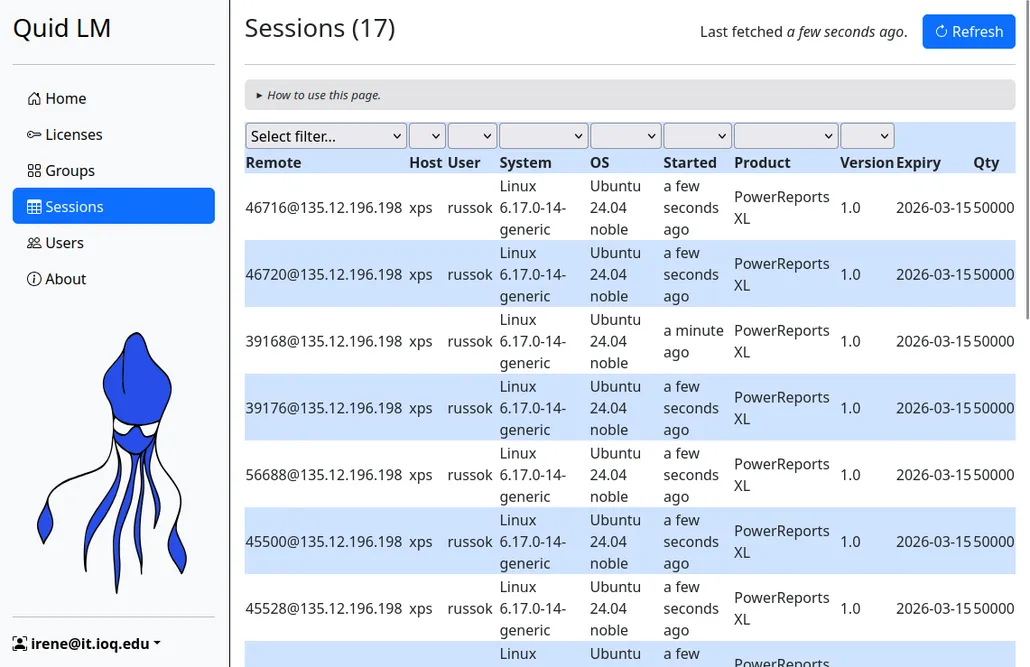
Task: Click the Home icon in the sidebar
Action: [33, 99]
